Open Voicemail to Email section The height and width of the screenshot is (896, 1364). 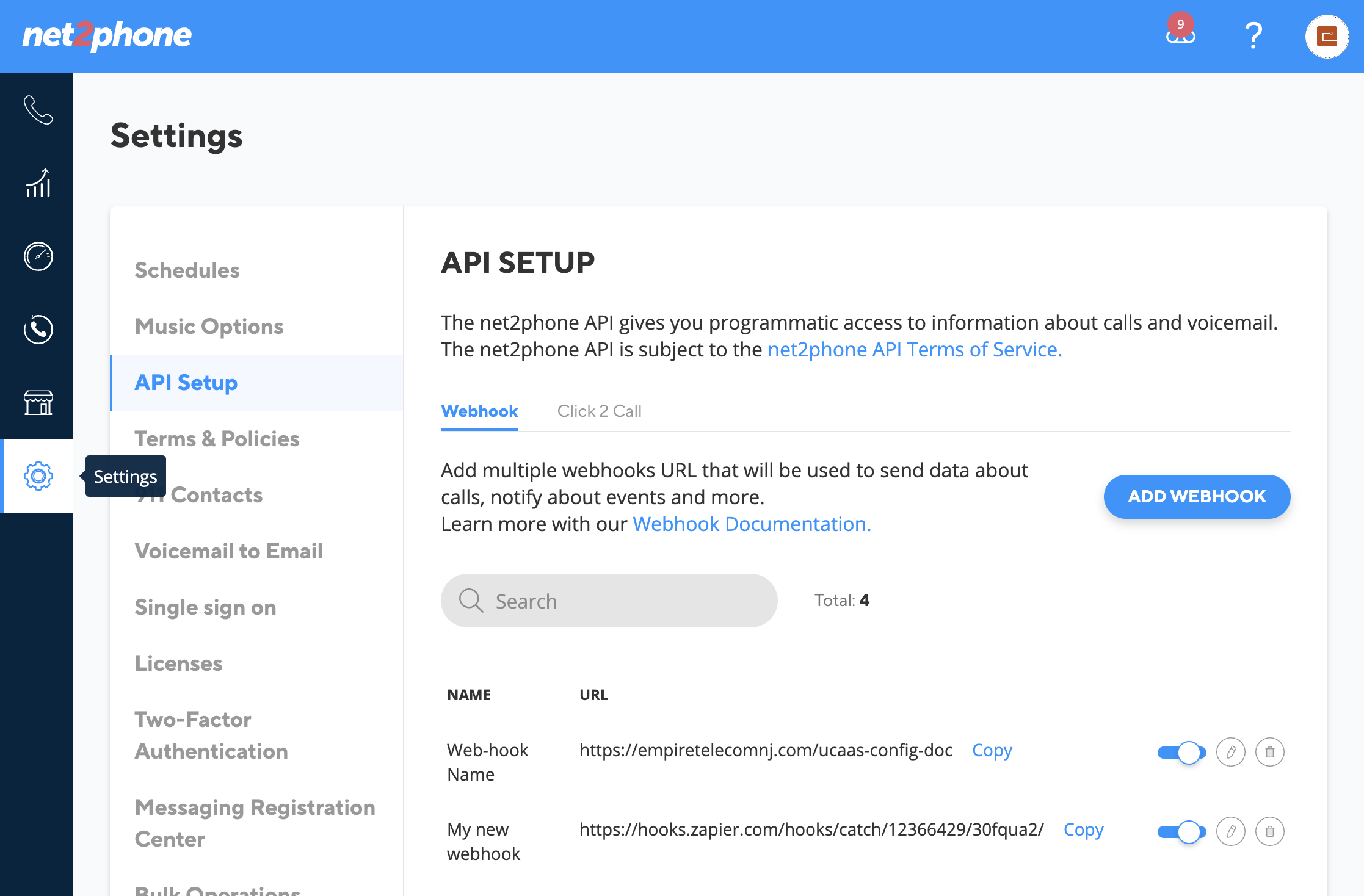tap(228, 551)
